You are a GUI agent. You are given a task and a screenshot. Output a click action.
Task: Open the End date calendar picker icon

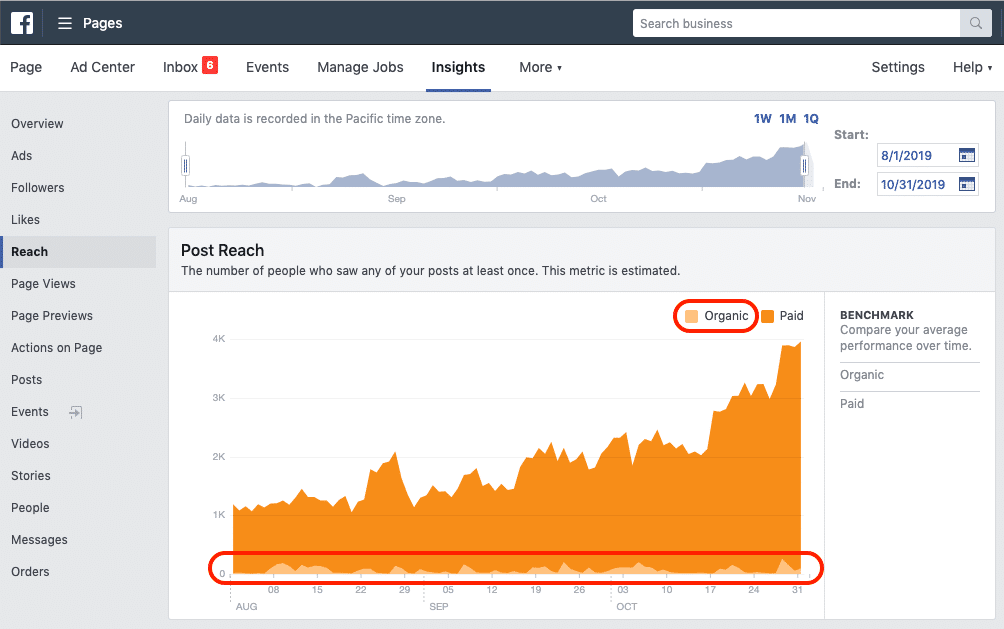point(966,184)
